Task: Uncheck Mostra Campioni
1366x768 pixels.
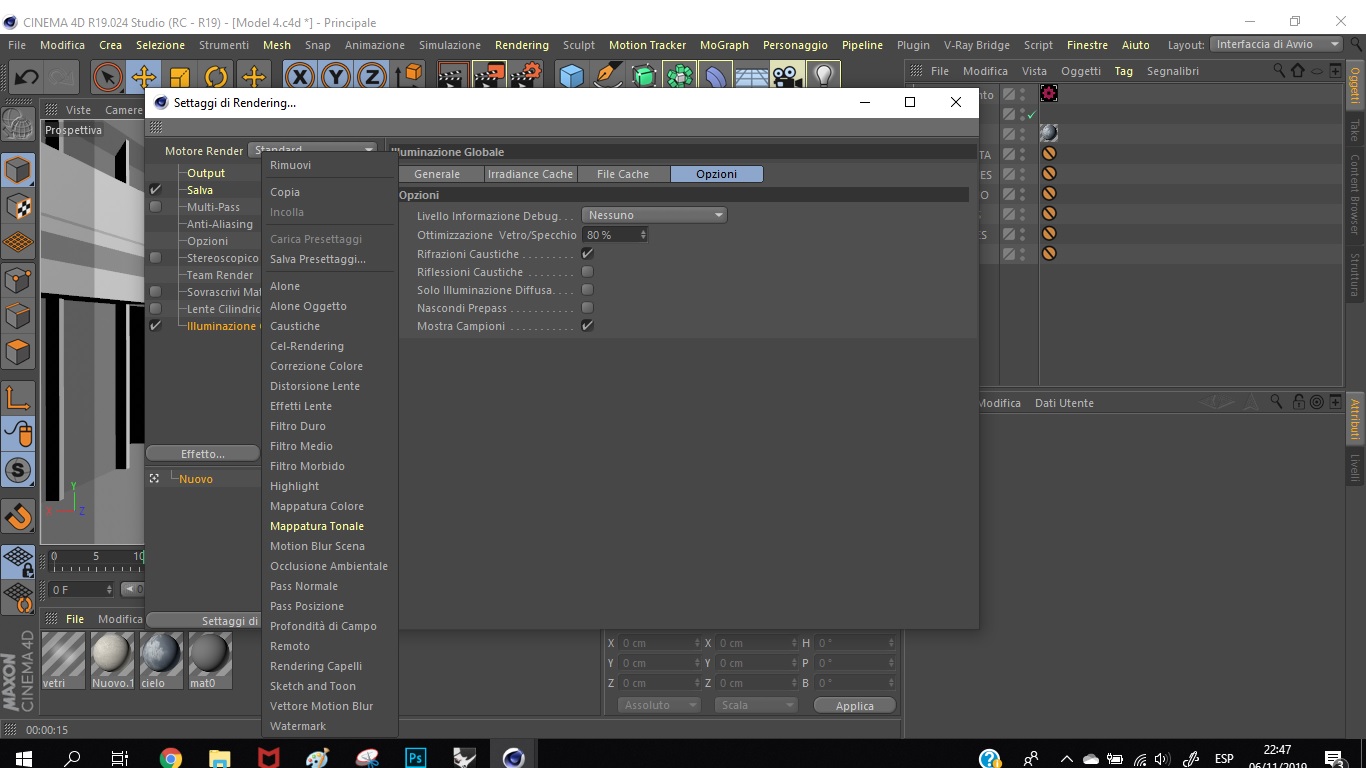Action: click(588, 326)
